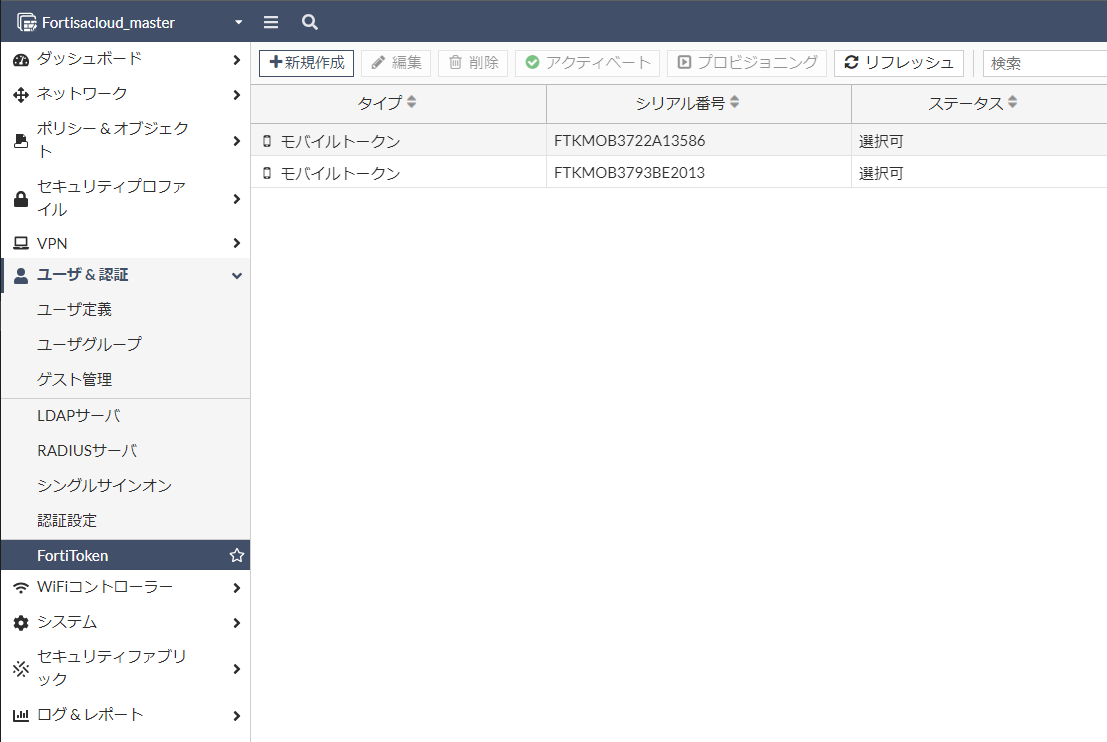Click the プロビジョニング button

coord(747,63)
